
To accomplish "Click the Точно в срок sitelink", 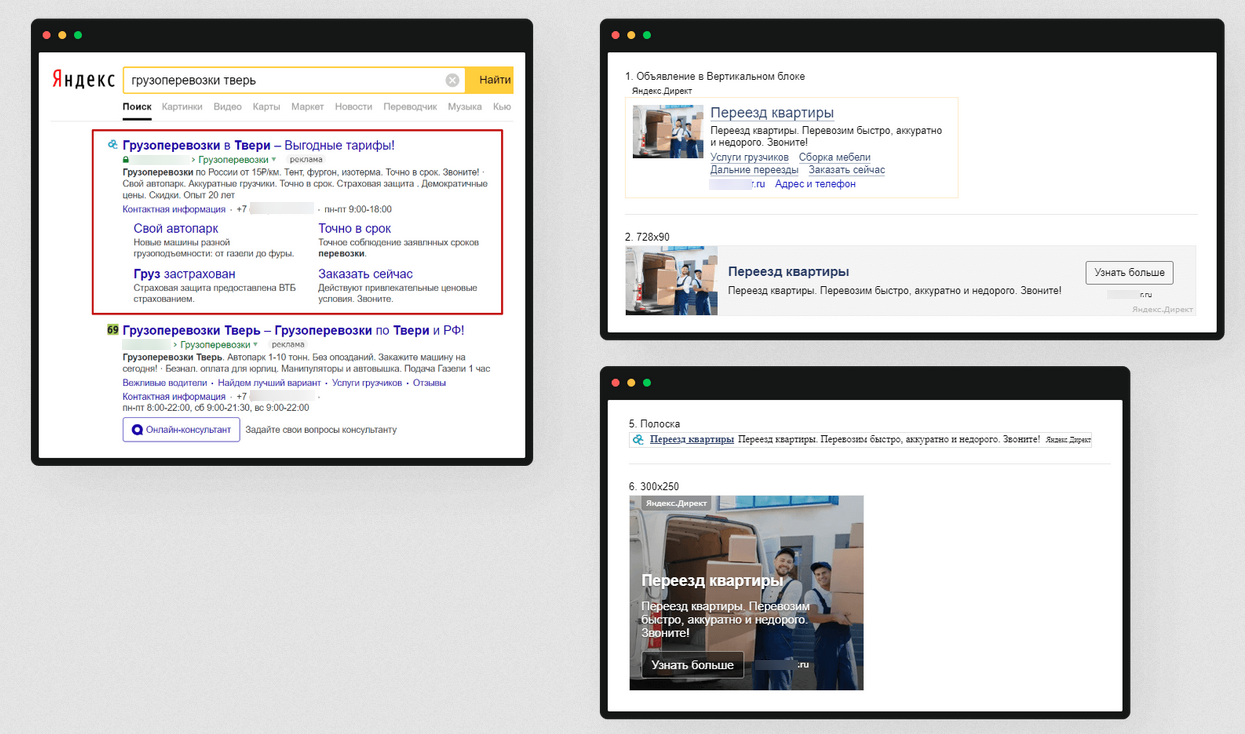I will point(355,228).
